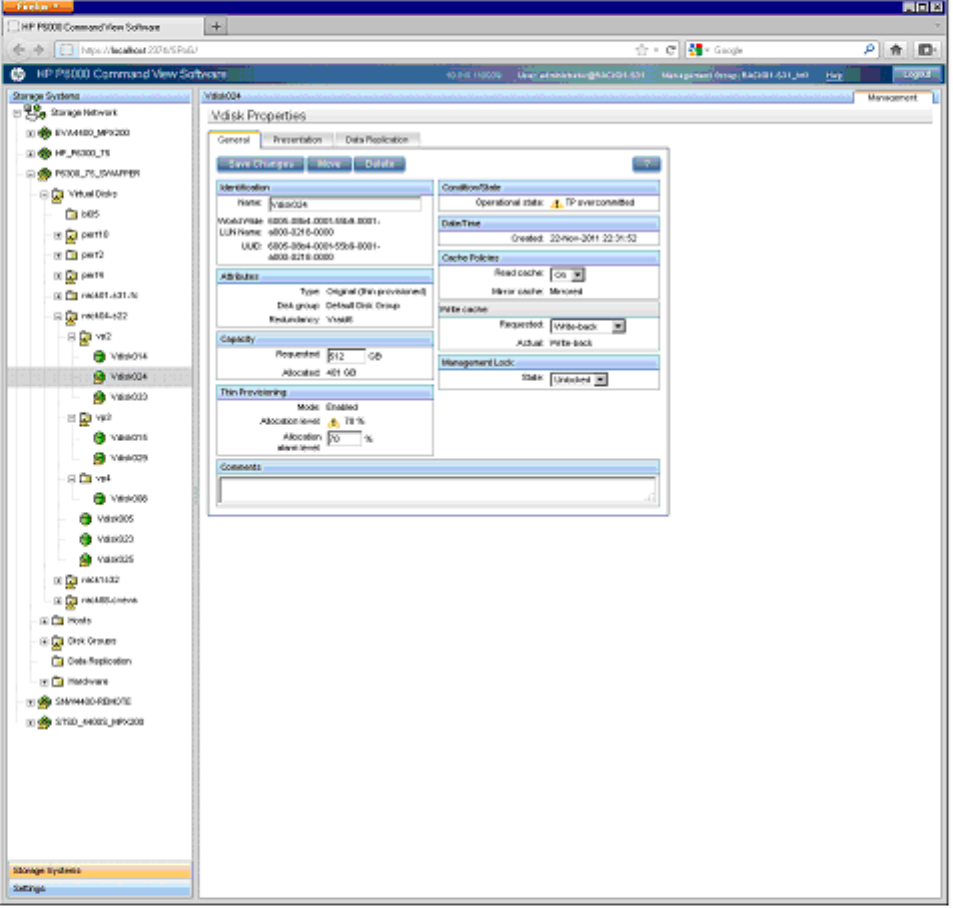The image size is (953, 908).
Task: Click the Move button
Action: pyautogui.click(x=329, y=164)
